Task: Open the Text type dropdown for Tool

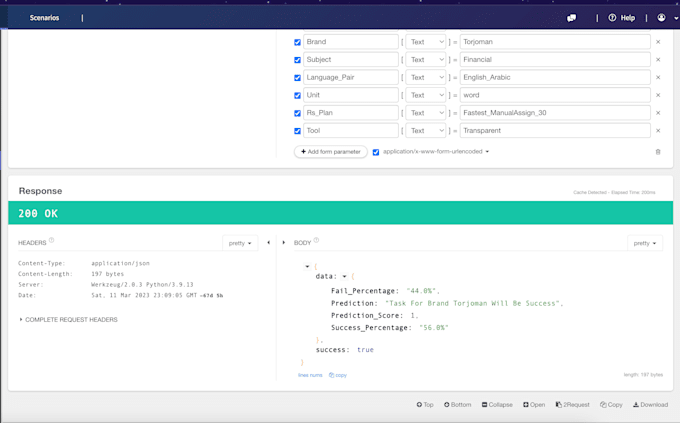Action: pyautogui.click(x=426, y=131)
